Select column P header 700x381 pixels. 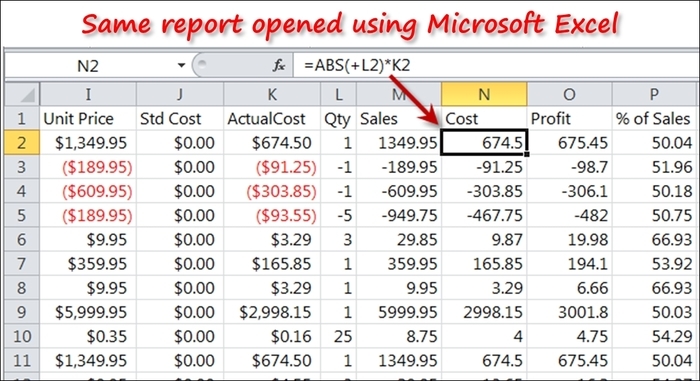click(654, 94)
